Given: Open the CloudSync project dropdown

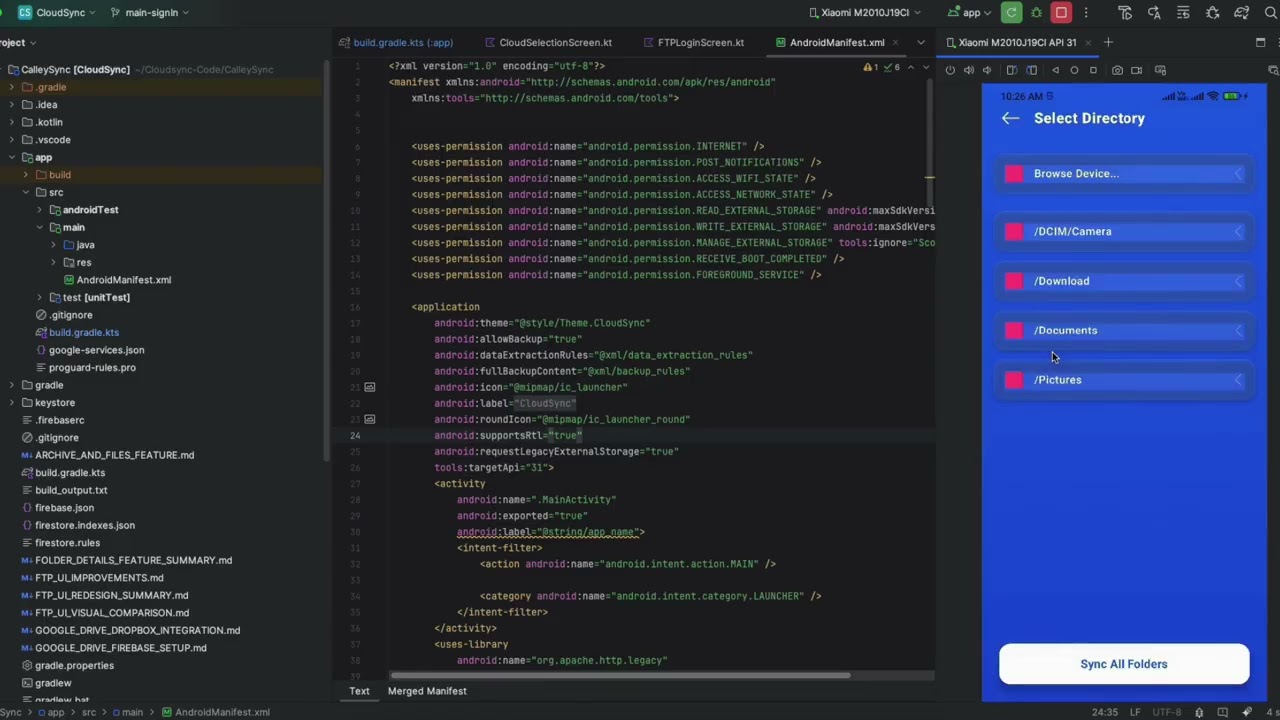Looking at the screenshot, I should (x=58, y=13).
